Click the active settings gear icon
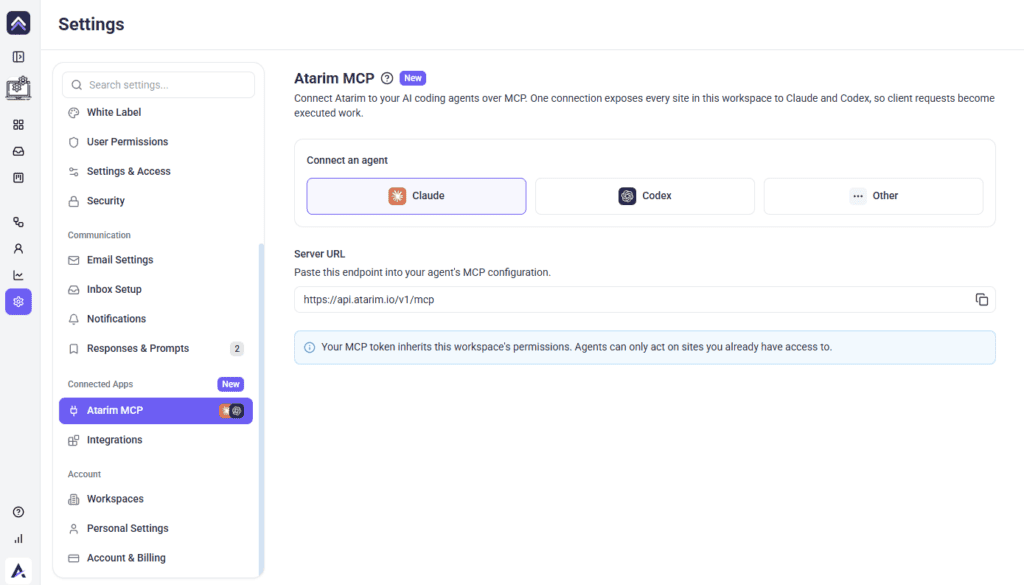Image resolution: width=1024 pixels, height=585 pixels. (18, 302)
